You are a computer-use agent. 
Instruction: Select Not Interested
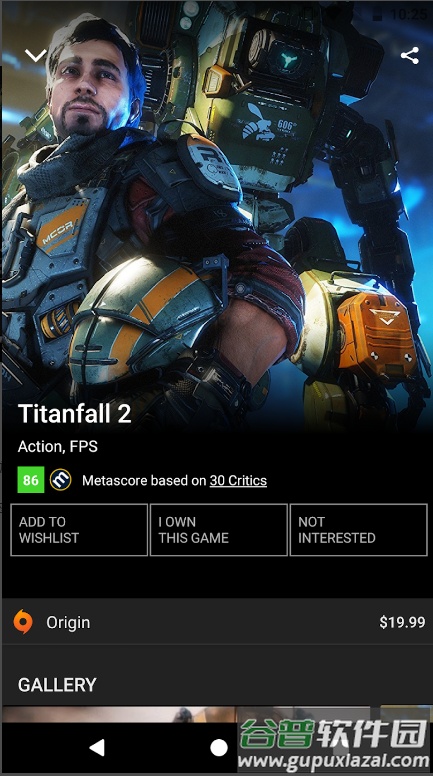[x=358, y=530]
